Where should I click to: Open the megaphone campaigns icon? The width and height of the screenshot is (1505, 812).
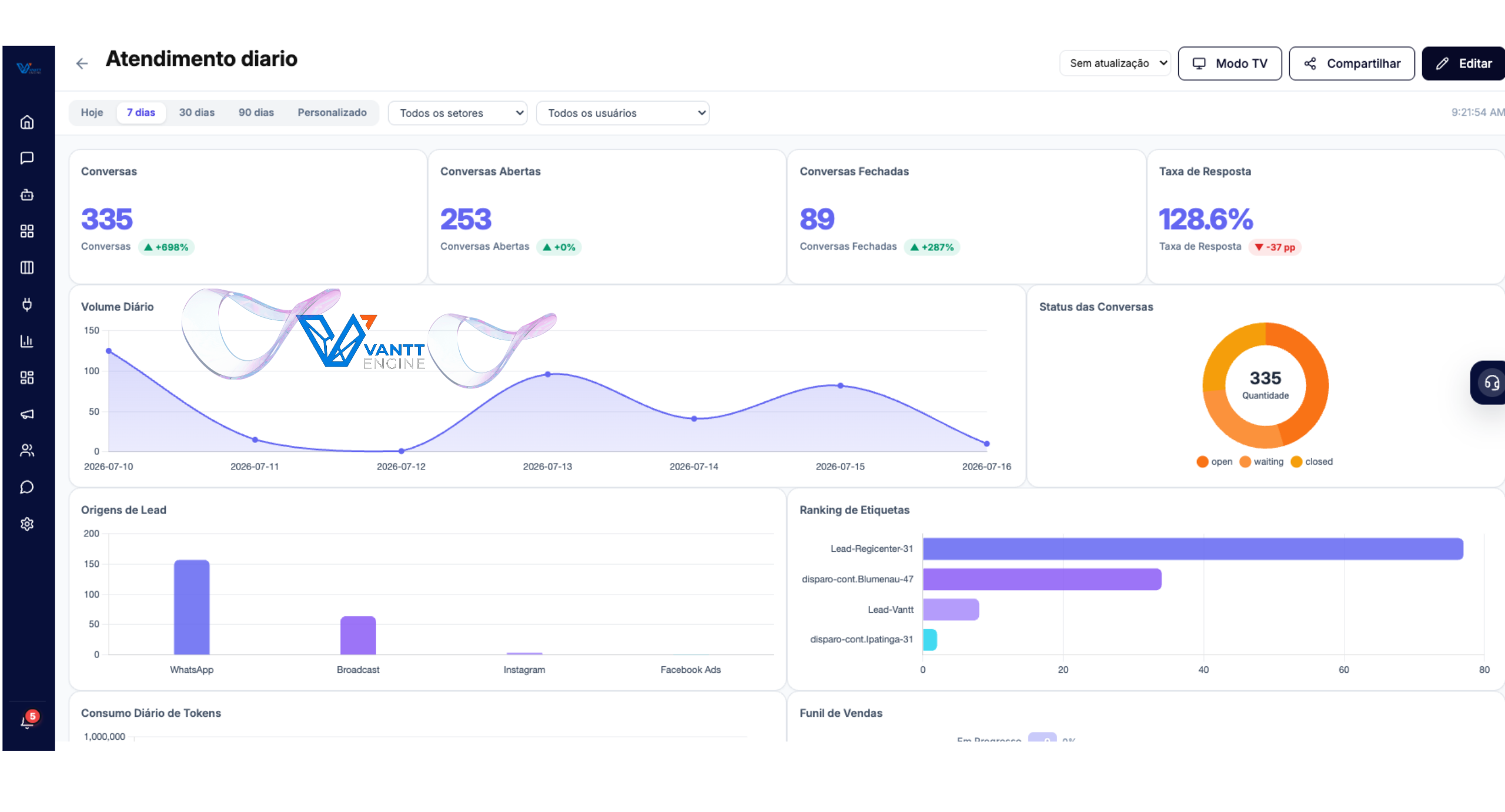click(x=27, y=414)
